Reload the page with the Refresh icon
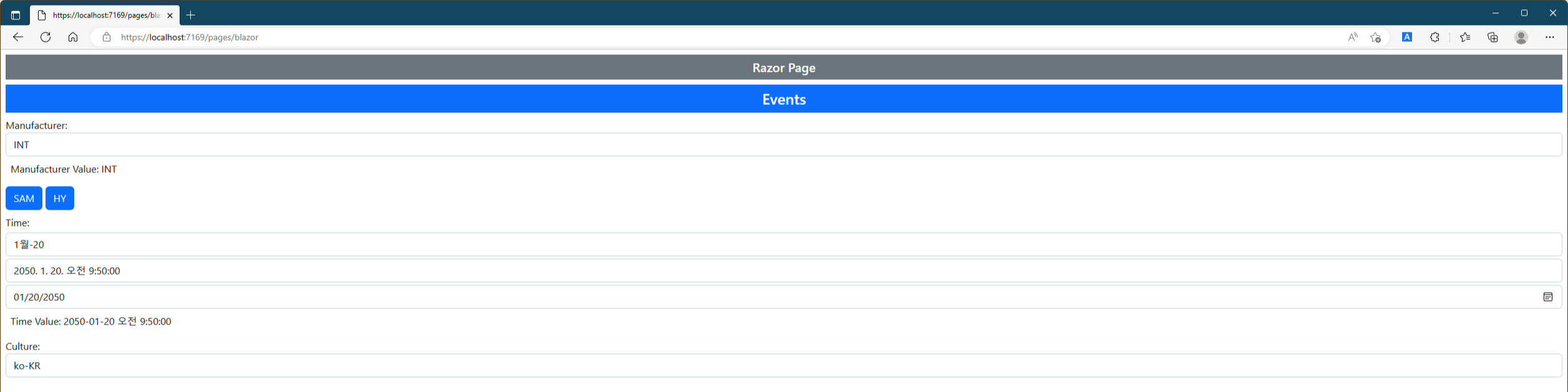The width and height of the screenshot is (1568, 392). [x=46, y=37]
